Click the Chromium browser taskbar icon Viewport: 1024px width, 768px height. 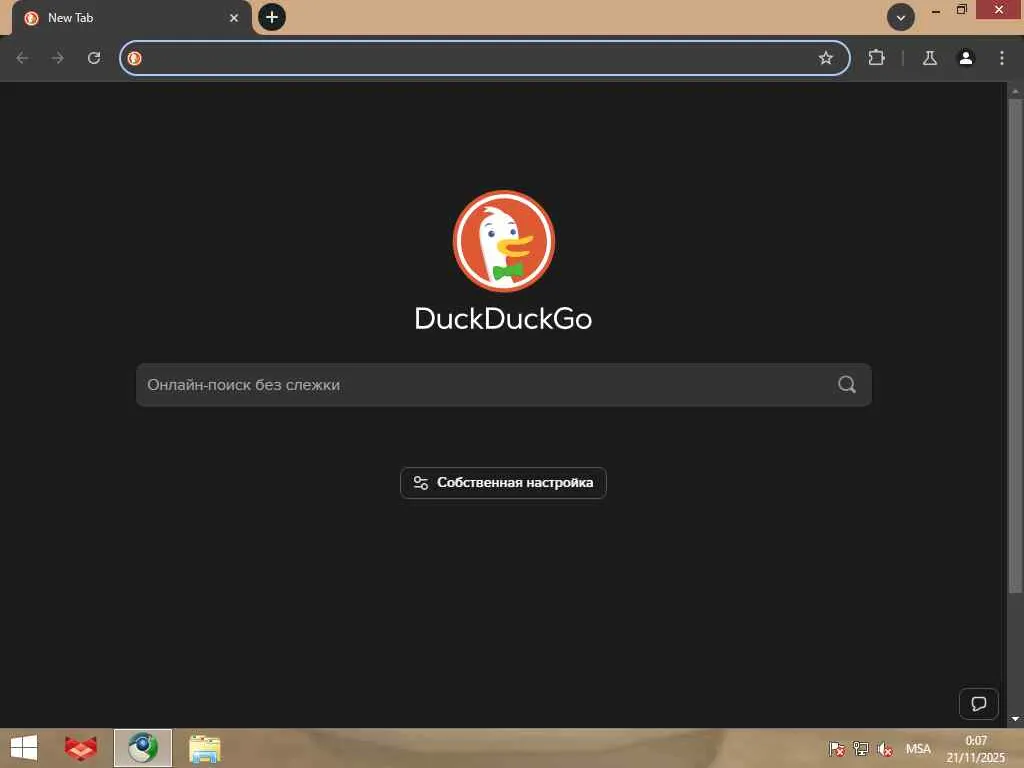(x=143, y=748)
